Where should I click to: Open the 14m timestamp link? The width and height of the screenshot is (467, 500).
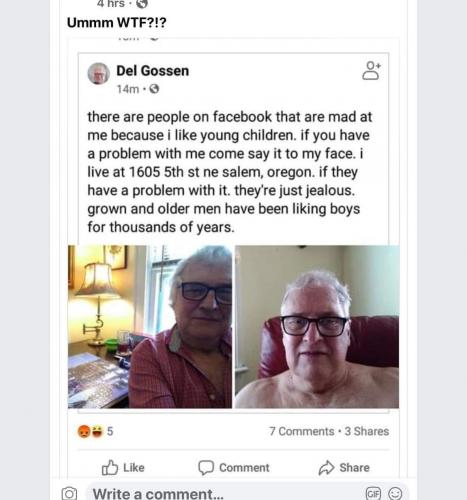click(128, 89)
